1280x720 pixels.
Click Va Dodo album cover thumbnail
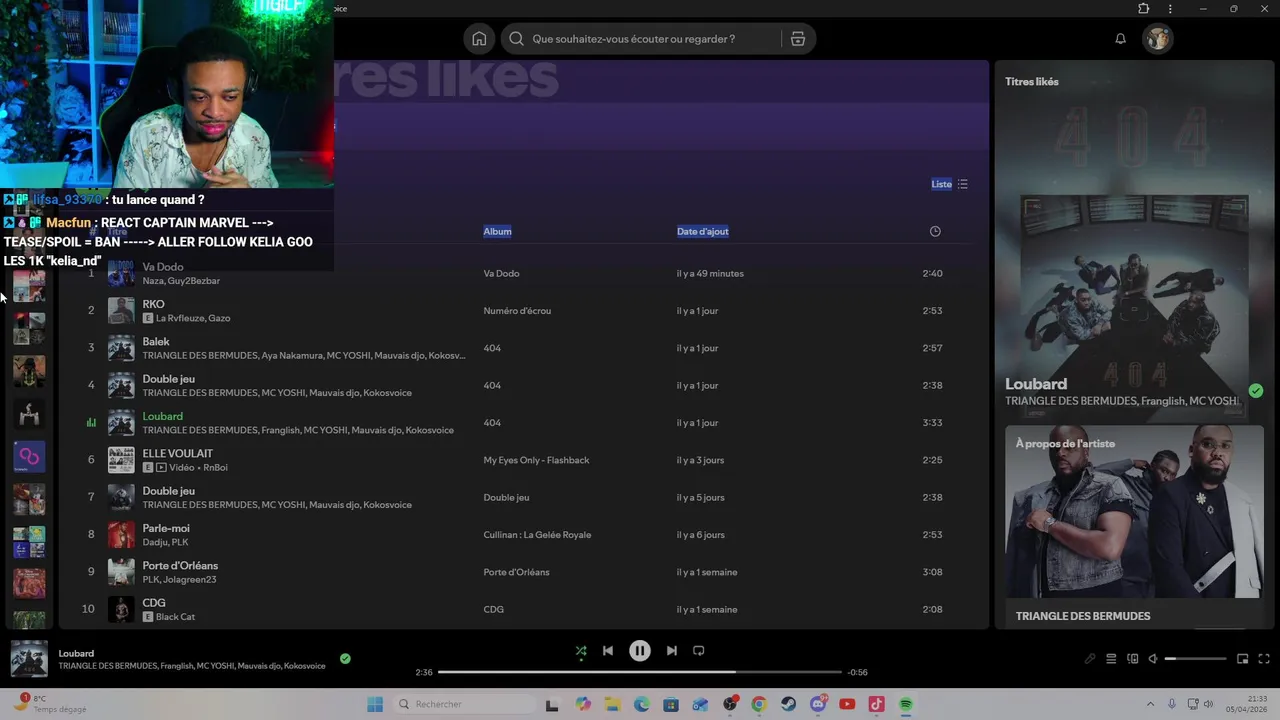tap(121, 273)
